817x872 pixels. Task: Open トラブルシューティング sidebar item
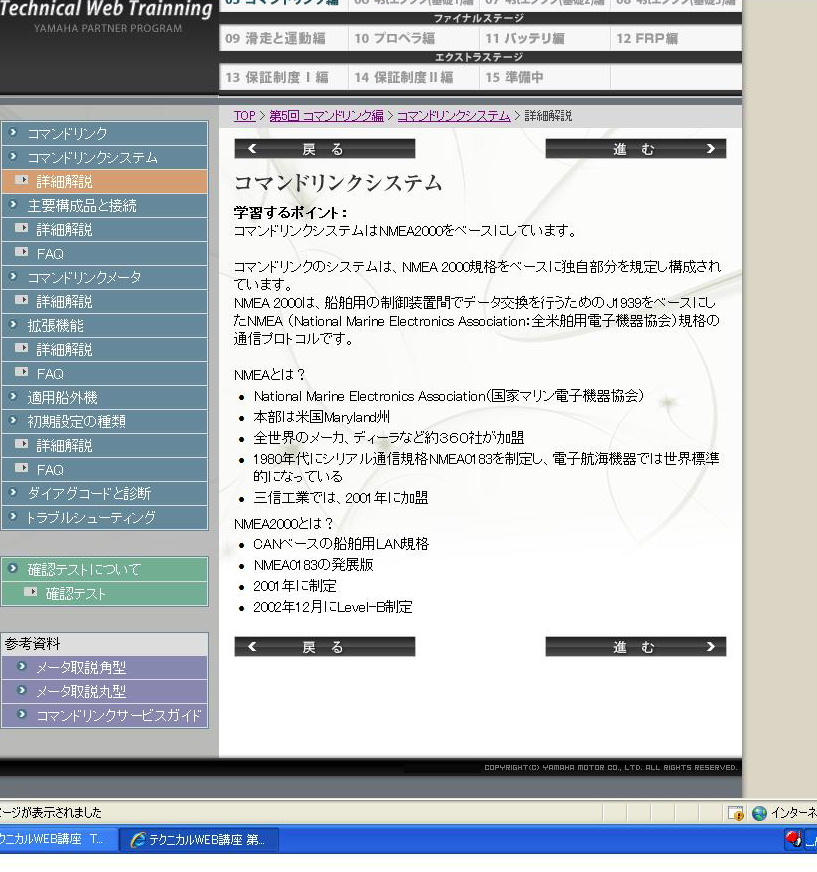pos(105,517)
